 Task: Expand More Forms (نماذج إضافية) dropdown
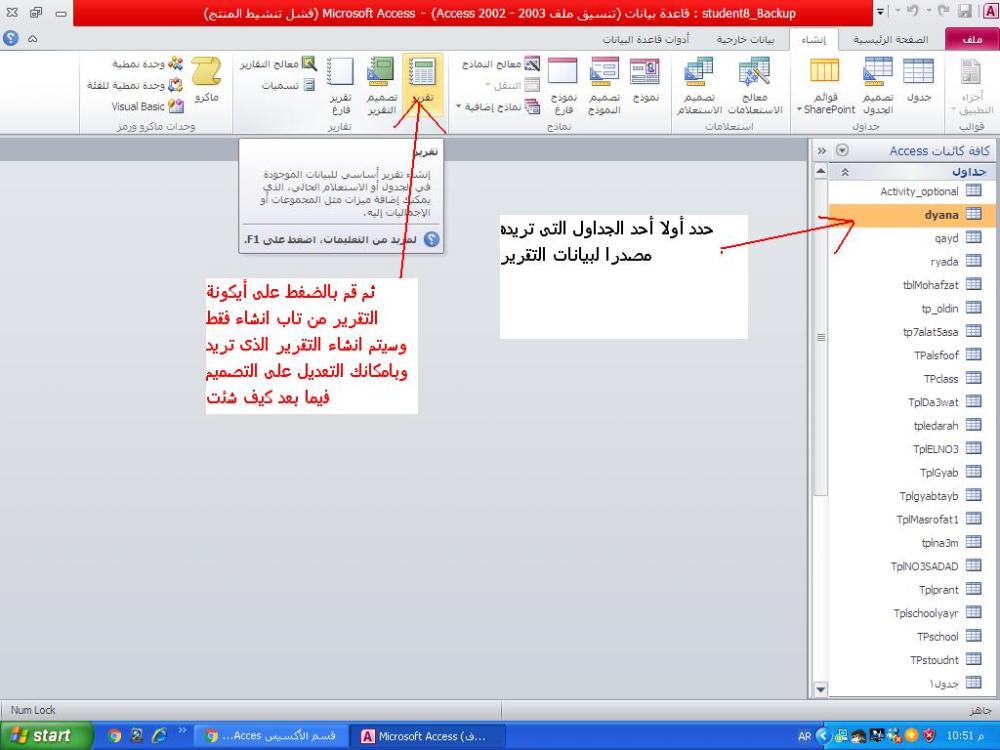(x=499, y=107)
